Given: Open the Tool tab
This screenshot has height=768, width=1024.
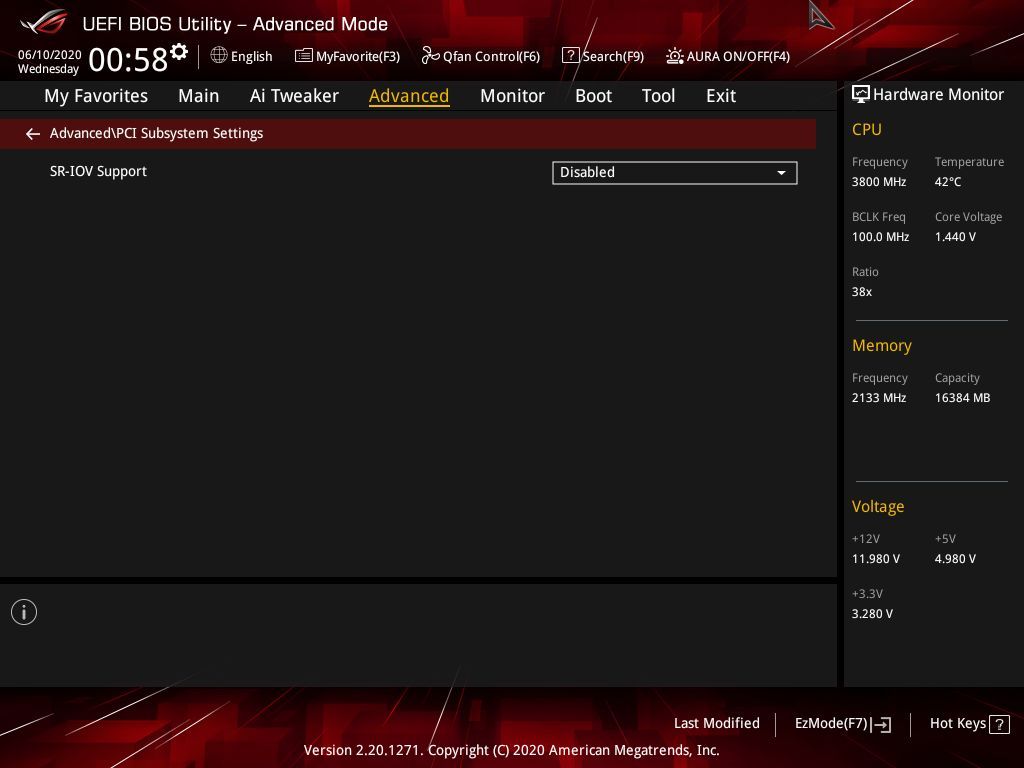Looking at the screenshot, I should (x=658, y=96).
